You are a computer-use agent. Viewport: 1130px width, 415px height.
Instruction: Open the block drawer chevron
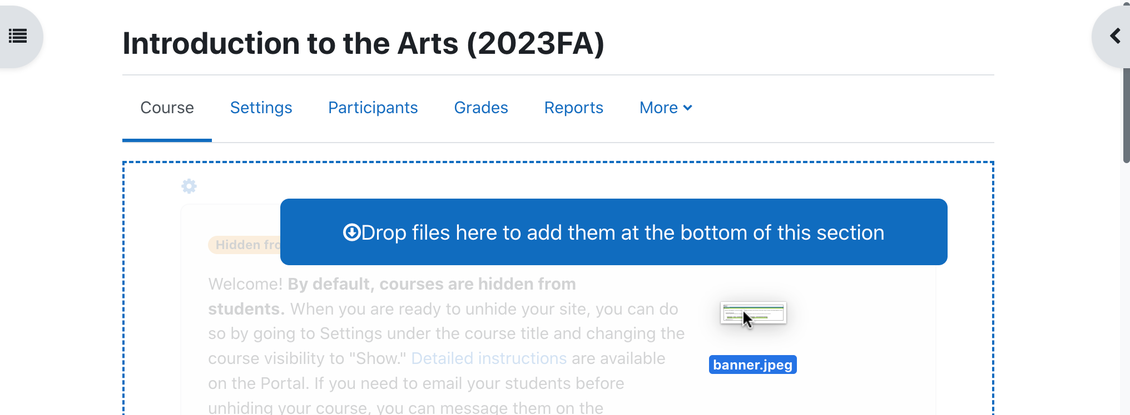point(1114,36)
